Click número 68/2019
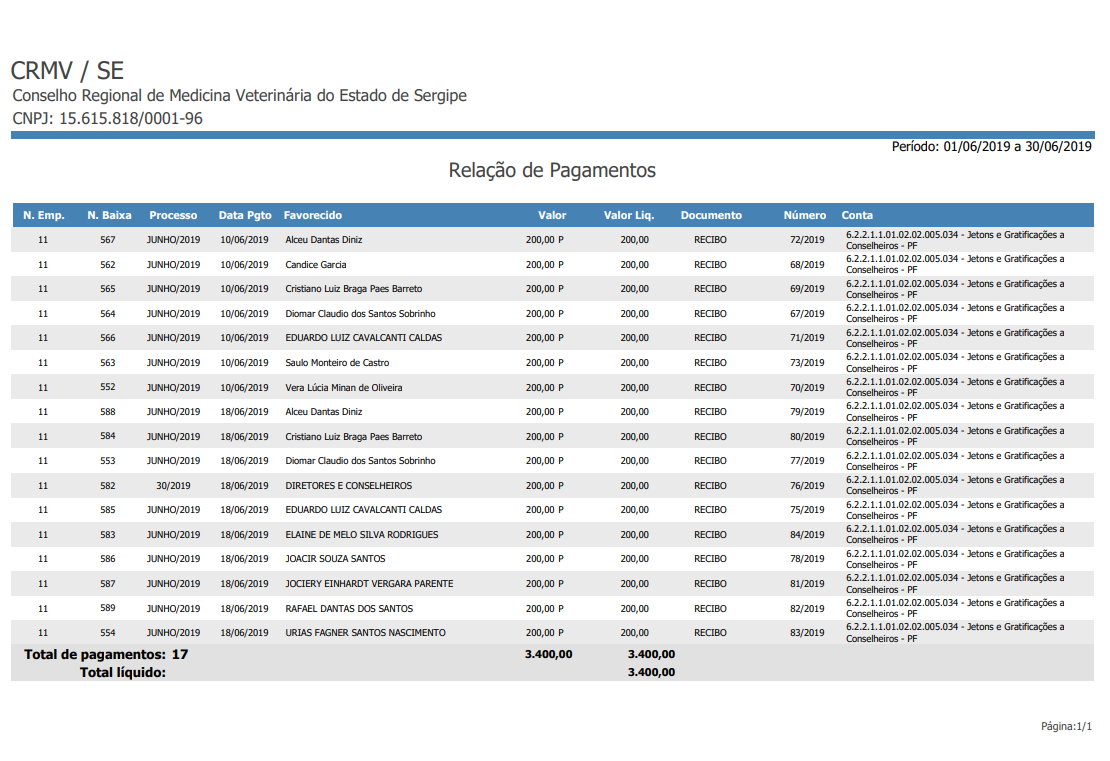Viewport: 1110px width, 761px height. click(x=808, y=265)
